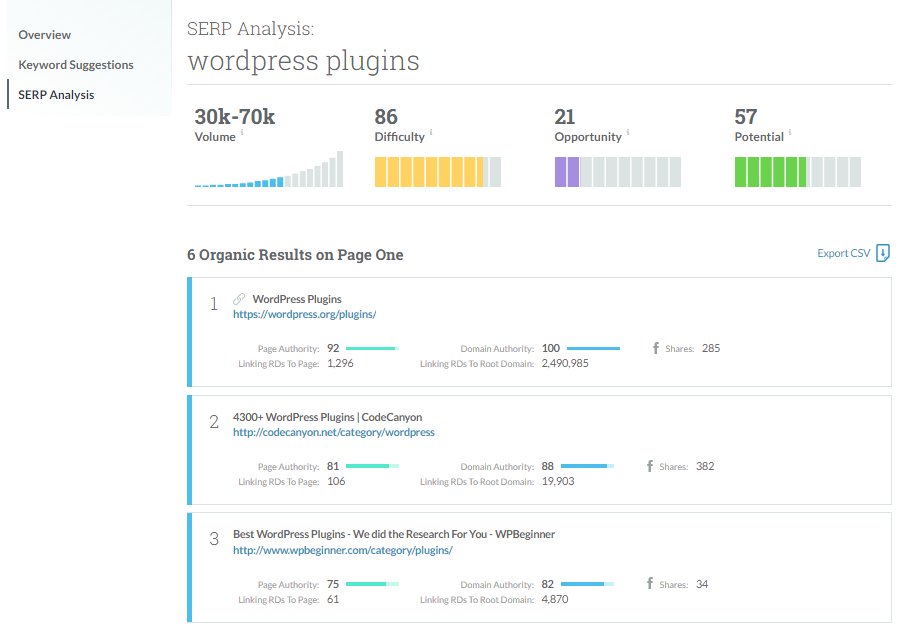Click Page Authority bar for wordpress.org
The image size is (899, 626).
pos(373,349)
